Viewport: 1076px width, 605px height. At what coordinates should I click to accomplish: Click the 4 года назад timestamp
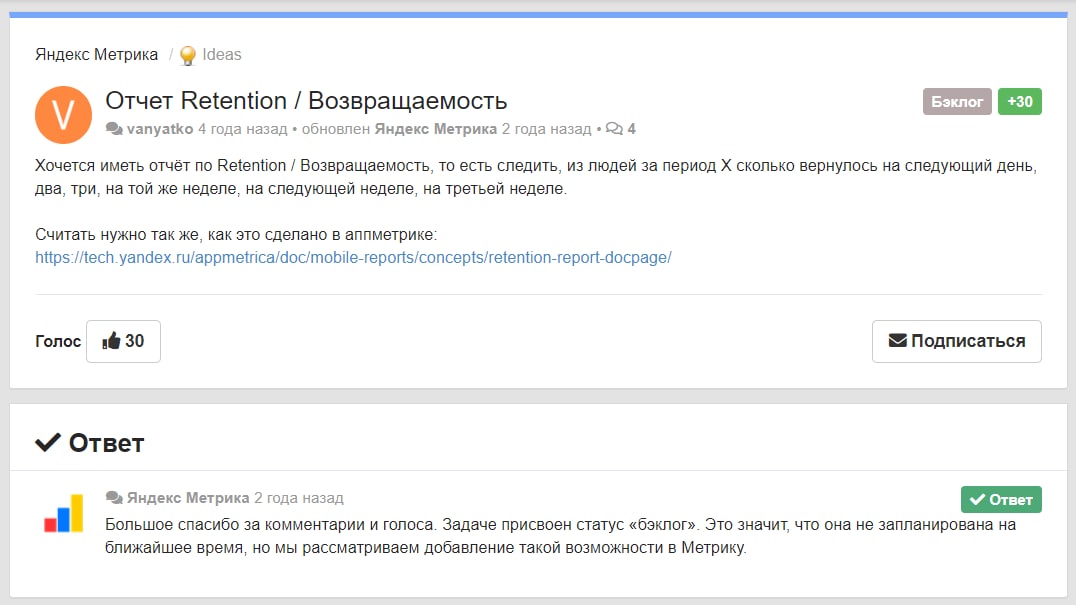tap(243, 129)
